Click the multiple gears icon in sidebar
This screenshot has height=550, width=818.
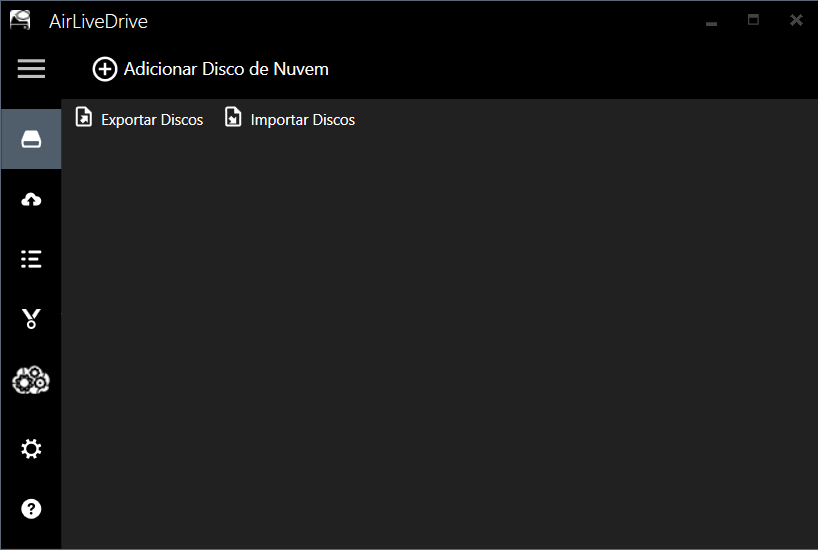pyautogui.click(x=31, y=380)
